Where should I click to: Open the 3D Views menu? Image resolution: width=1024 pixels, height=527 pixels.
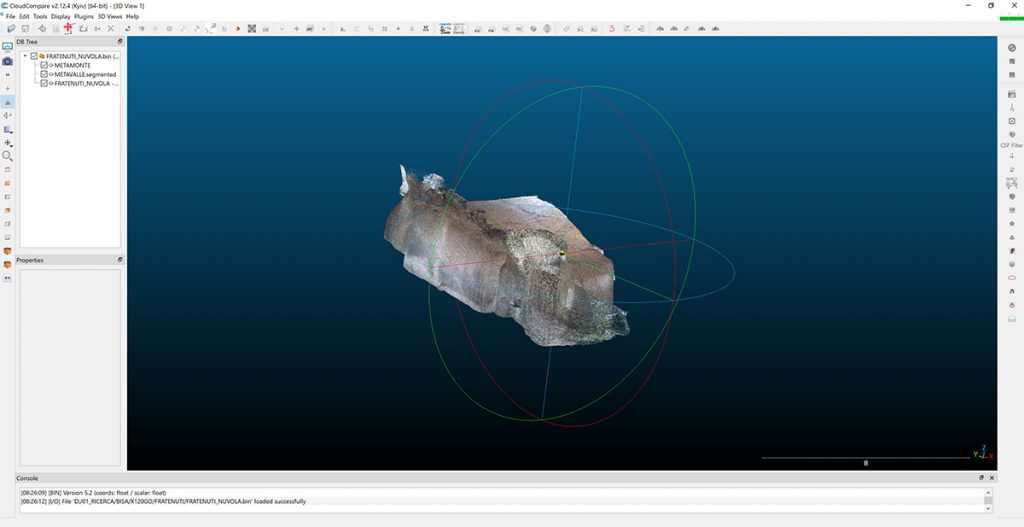pos(109,16)
